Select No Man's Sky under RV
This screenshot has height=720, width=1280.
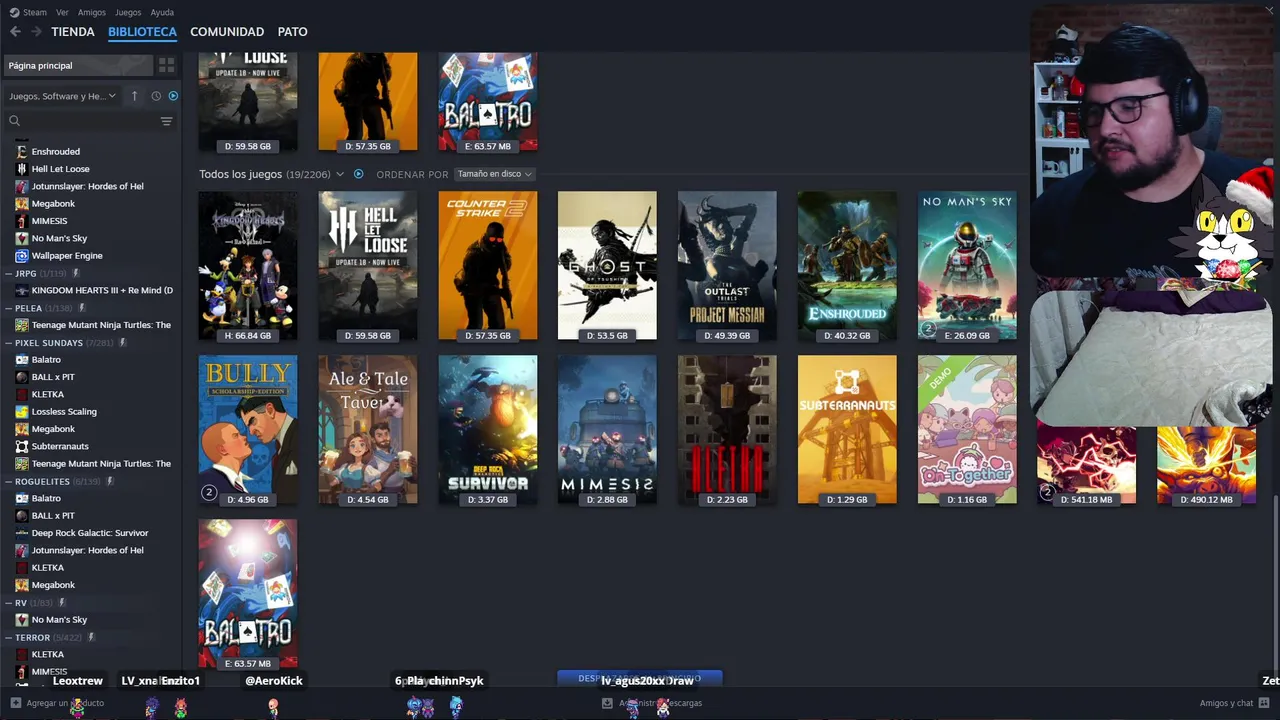[59, 620]
